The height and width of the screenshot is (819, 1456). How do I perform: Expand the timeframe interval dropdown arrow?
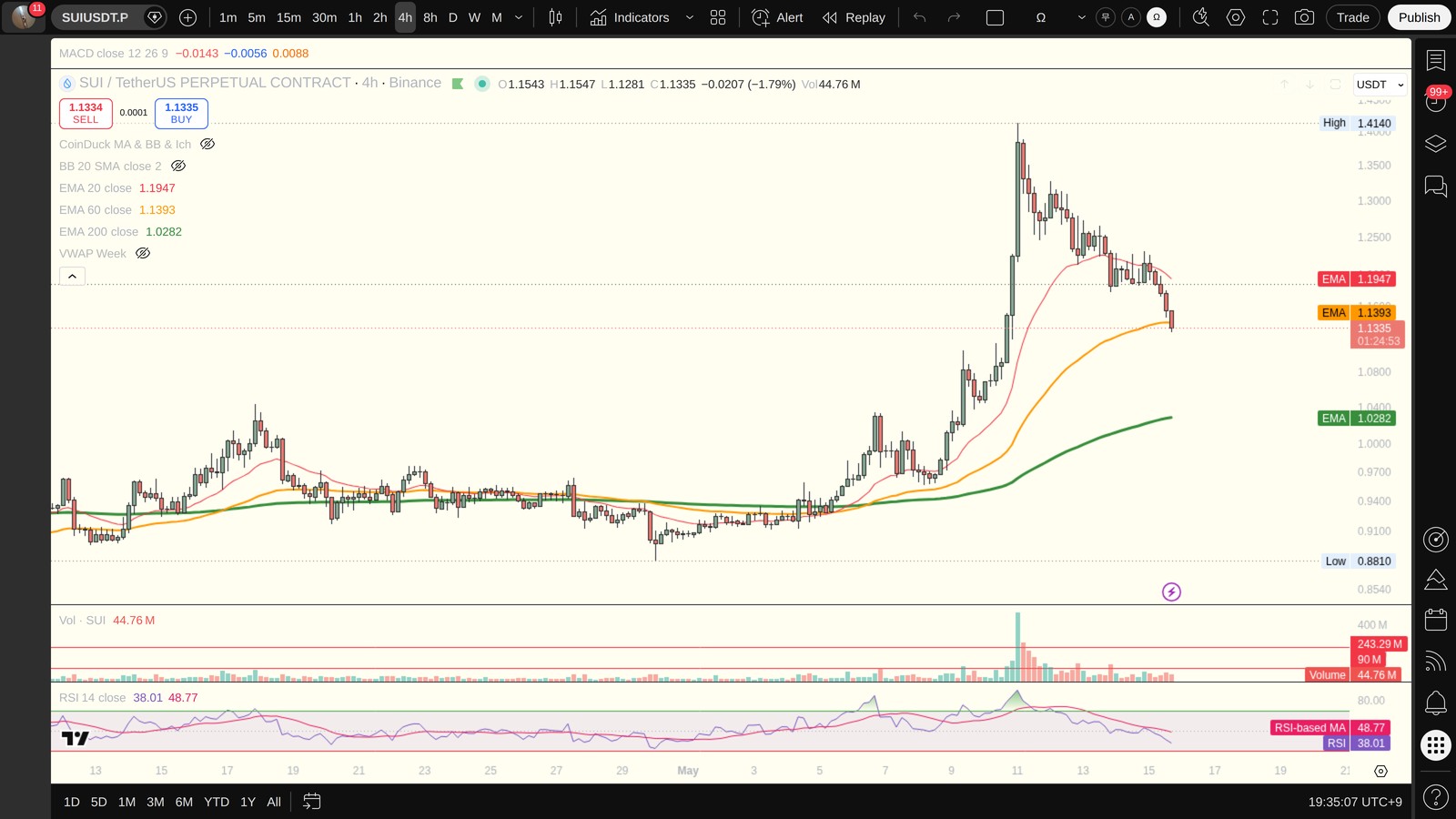click(x=519, y=17)
